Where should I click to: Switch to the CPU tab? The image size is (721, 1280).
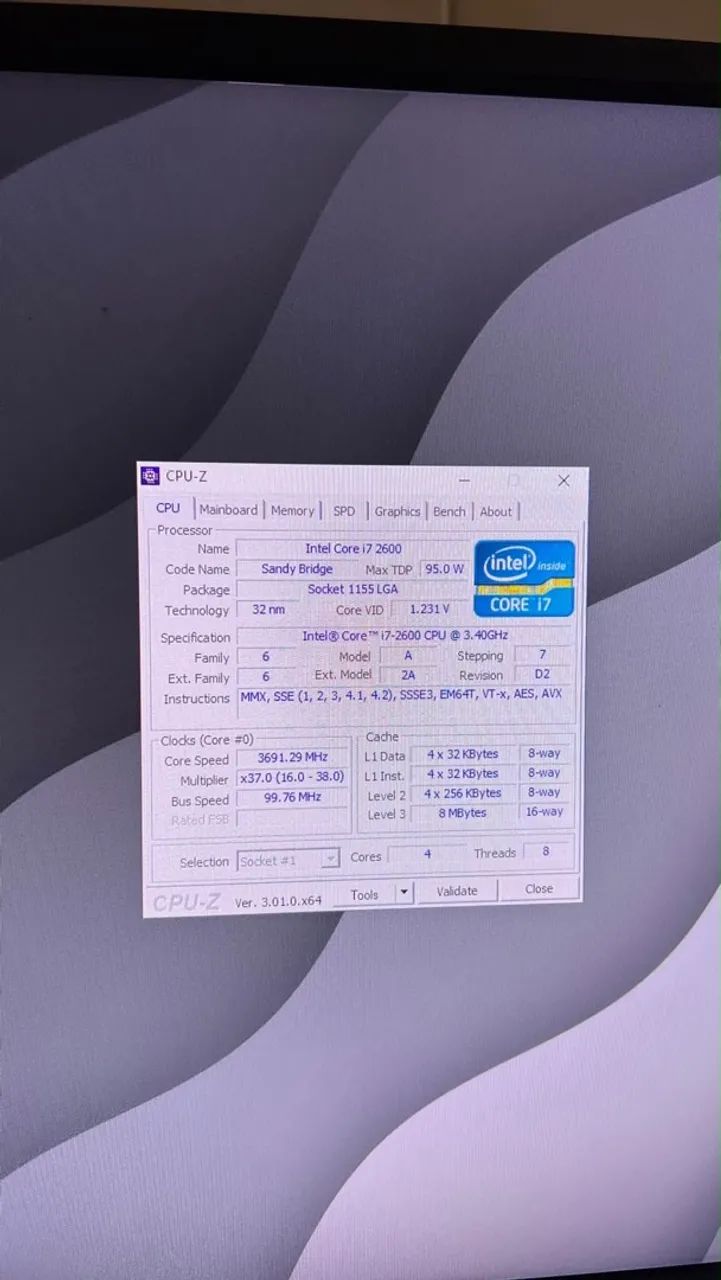coord(168,508)
